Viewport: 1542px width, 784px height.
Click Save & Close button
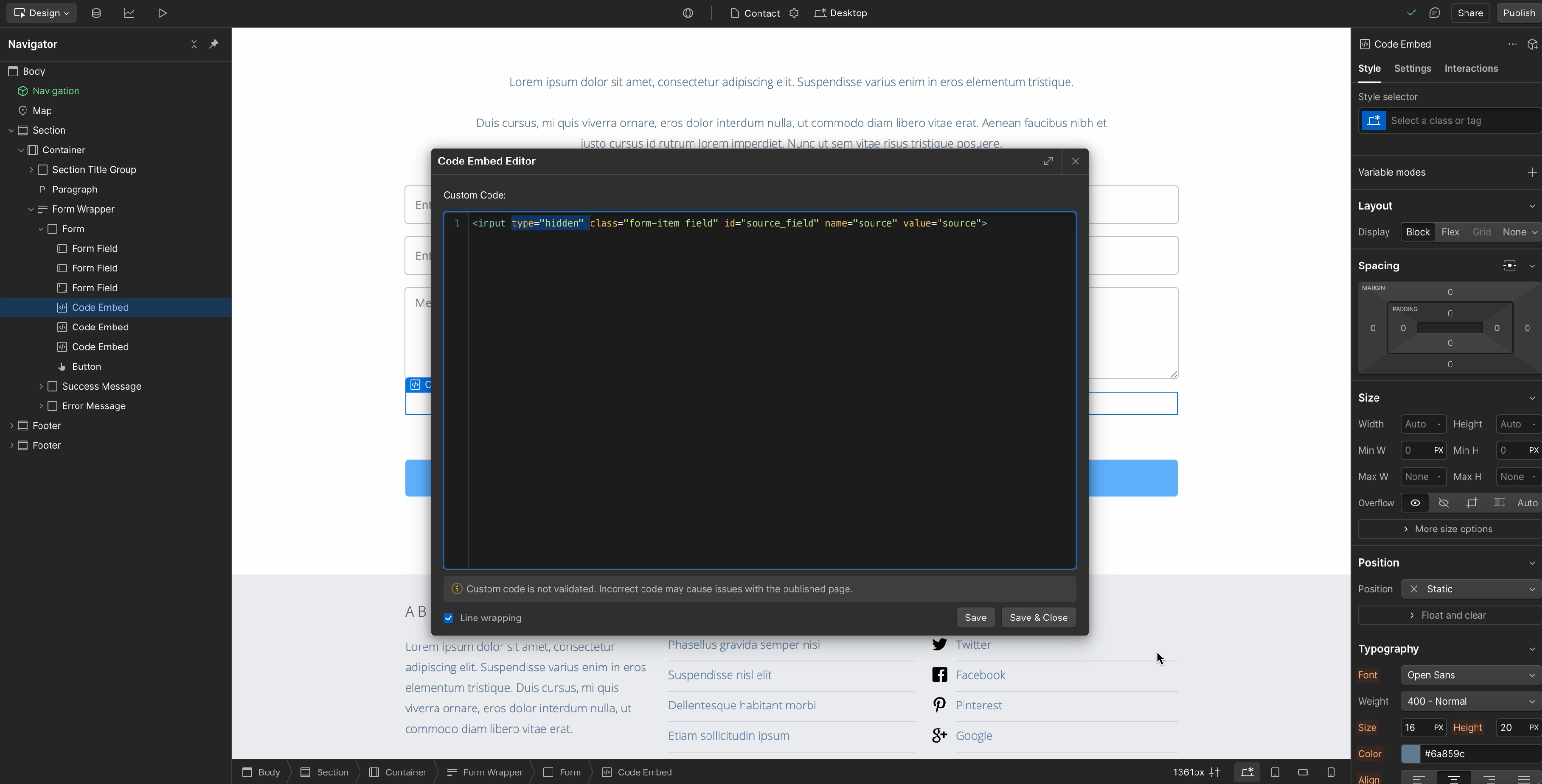[1038, 618]
